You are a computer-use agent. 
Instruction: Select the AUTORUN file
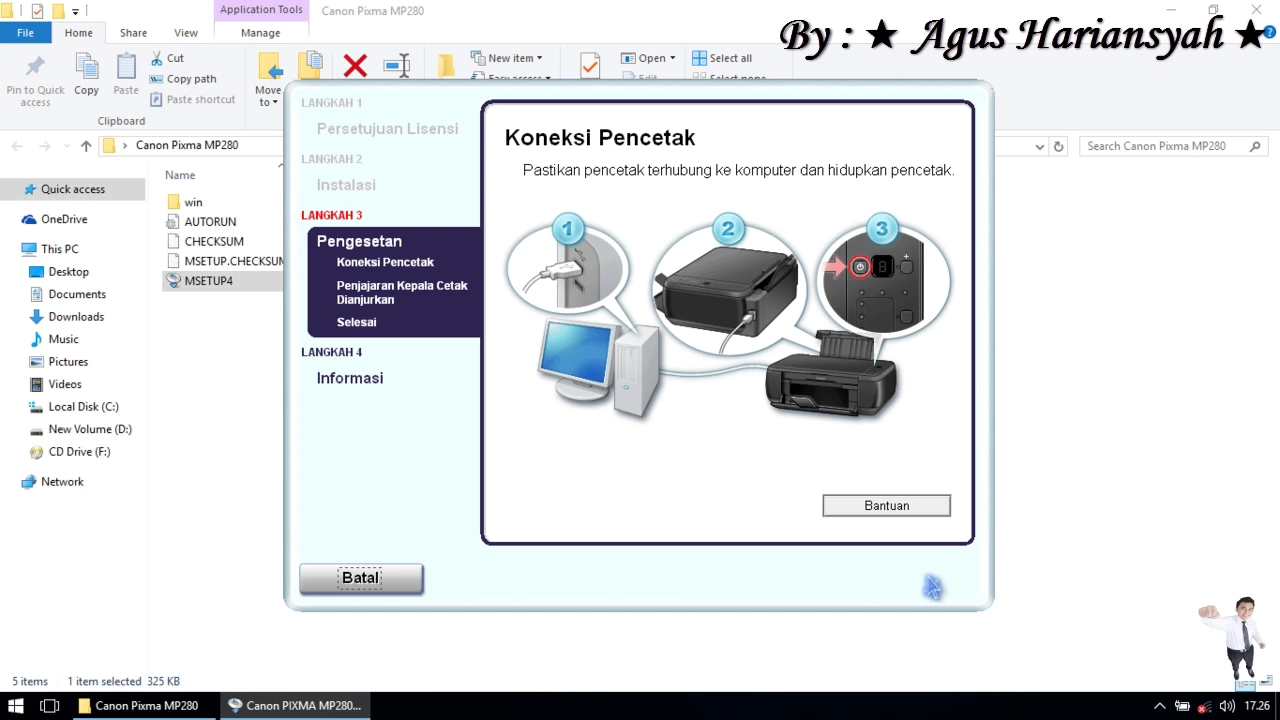pyautogui.click(x=210, y=222)
